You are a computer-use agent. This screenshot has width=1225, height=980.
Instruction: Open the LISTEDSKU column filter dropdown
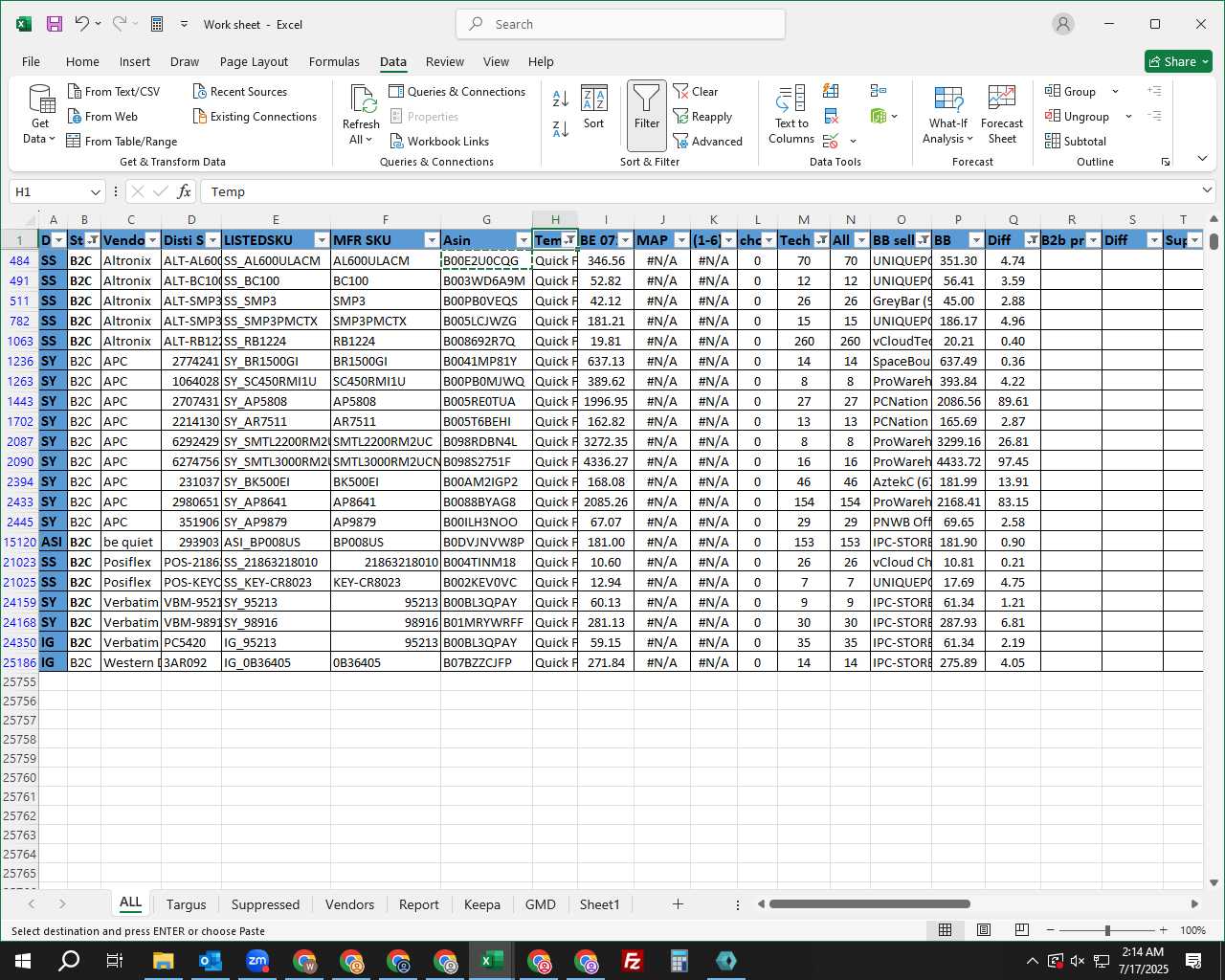(x=322, y=240)
